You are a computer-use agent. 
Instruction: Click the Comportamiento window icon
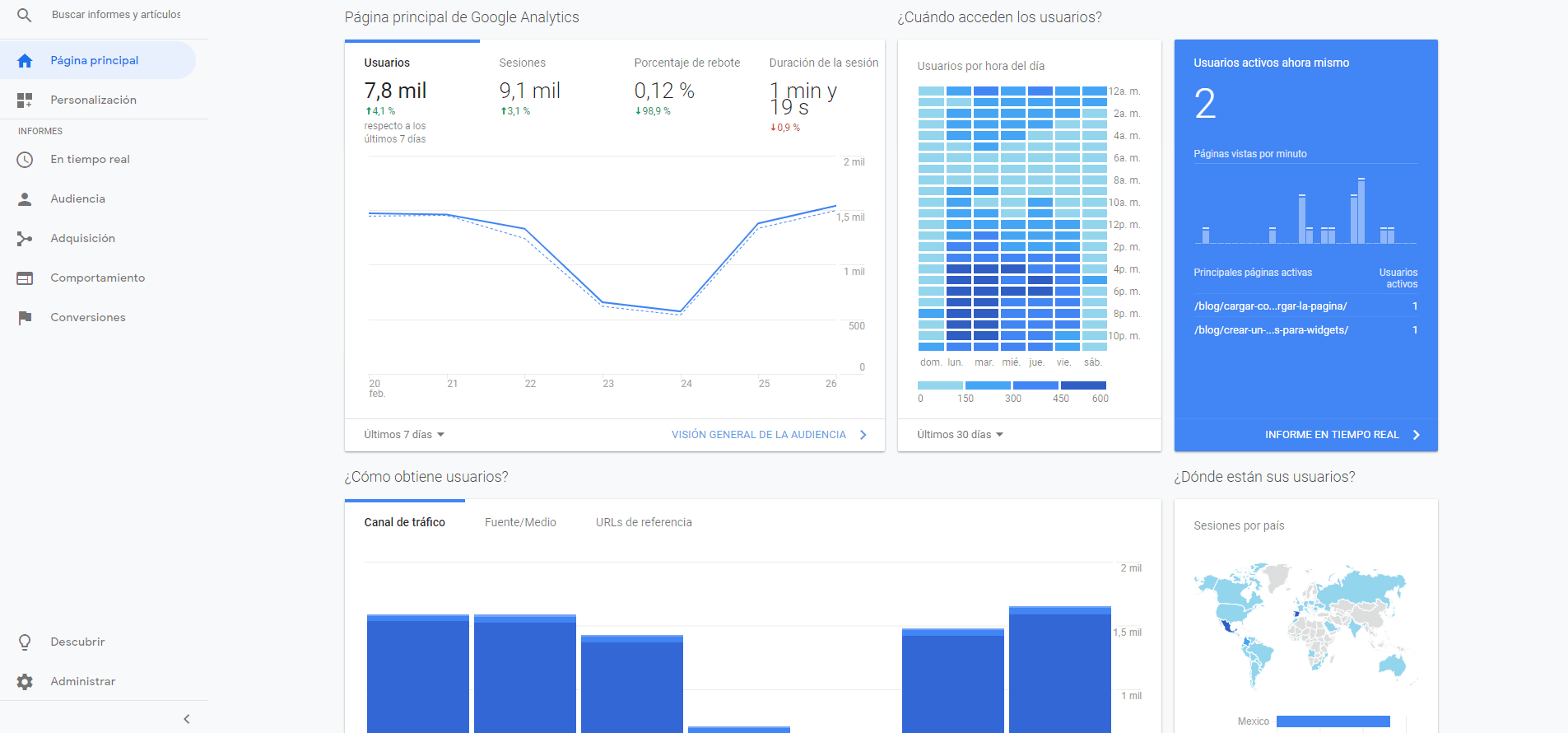tap(25, 278)
